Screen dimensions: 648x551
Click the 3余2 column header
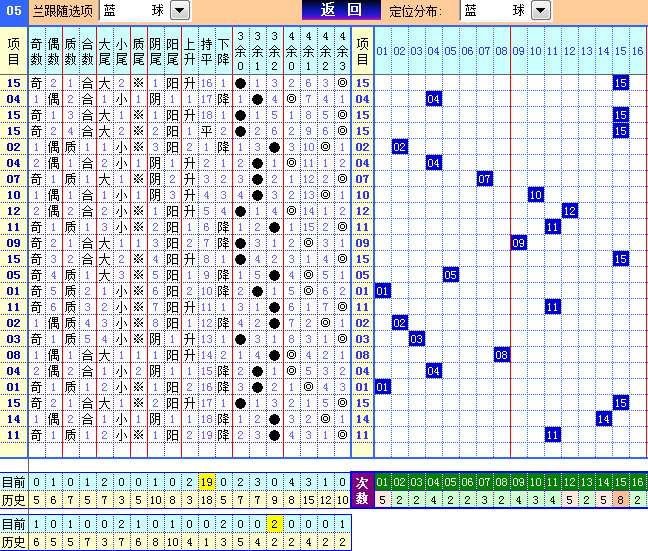274,51
